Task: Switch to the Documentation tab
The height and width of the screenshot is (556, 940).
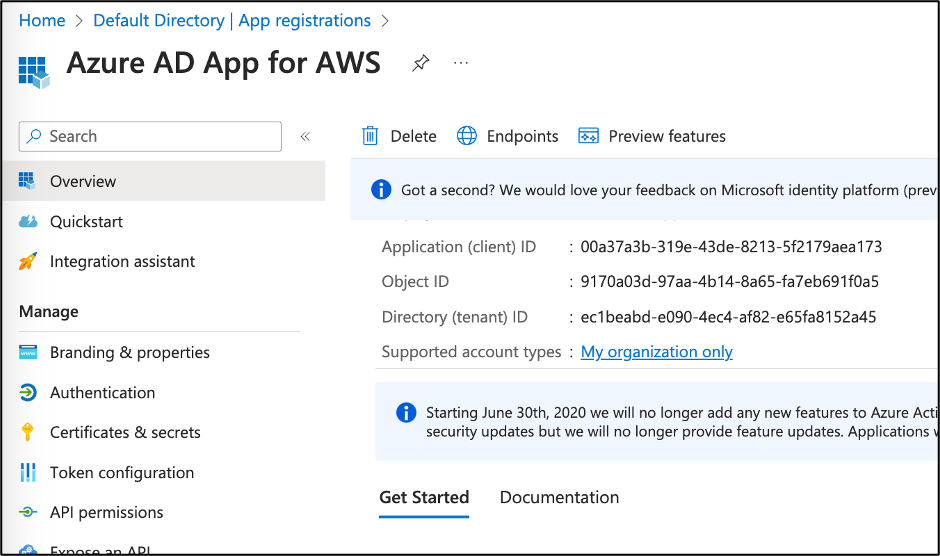Action: 559,497
